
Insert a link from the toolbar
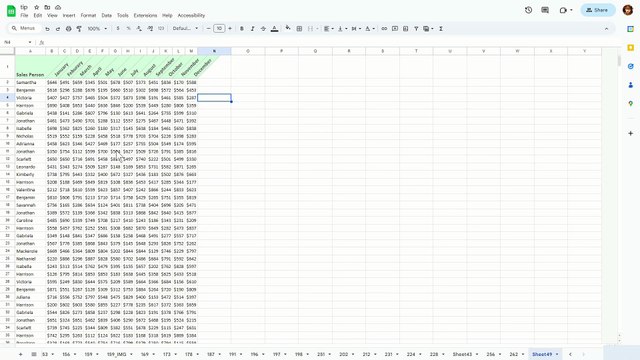(384, 29)
